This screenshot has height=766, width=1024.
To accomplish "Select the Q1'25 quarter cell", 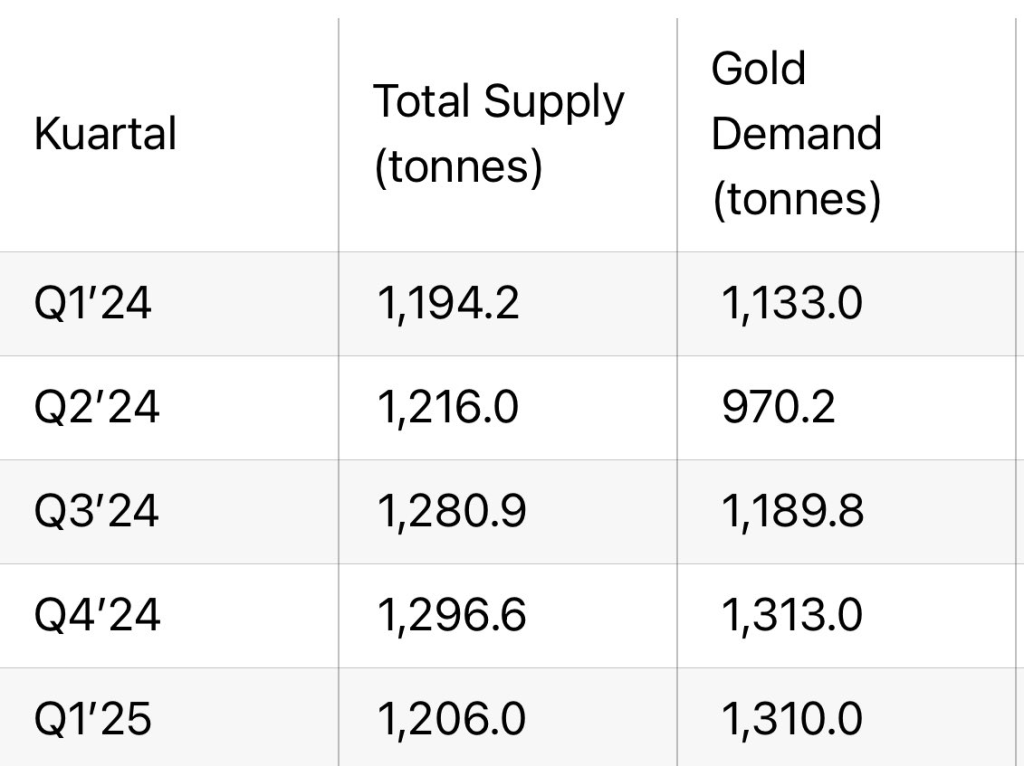I will pos(93,719).
